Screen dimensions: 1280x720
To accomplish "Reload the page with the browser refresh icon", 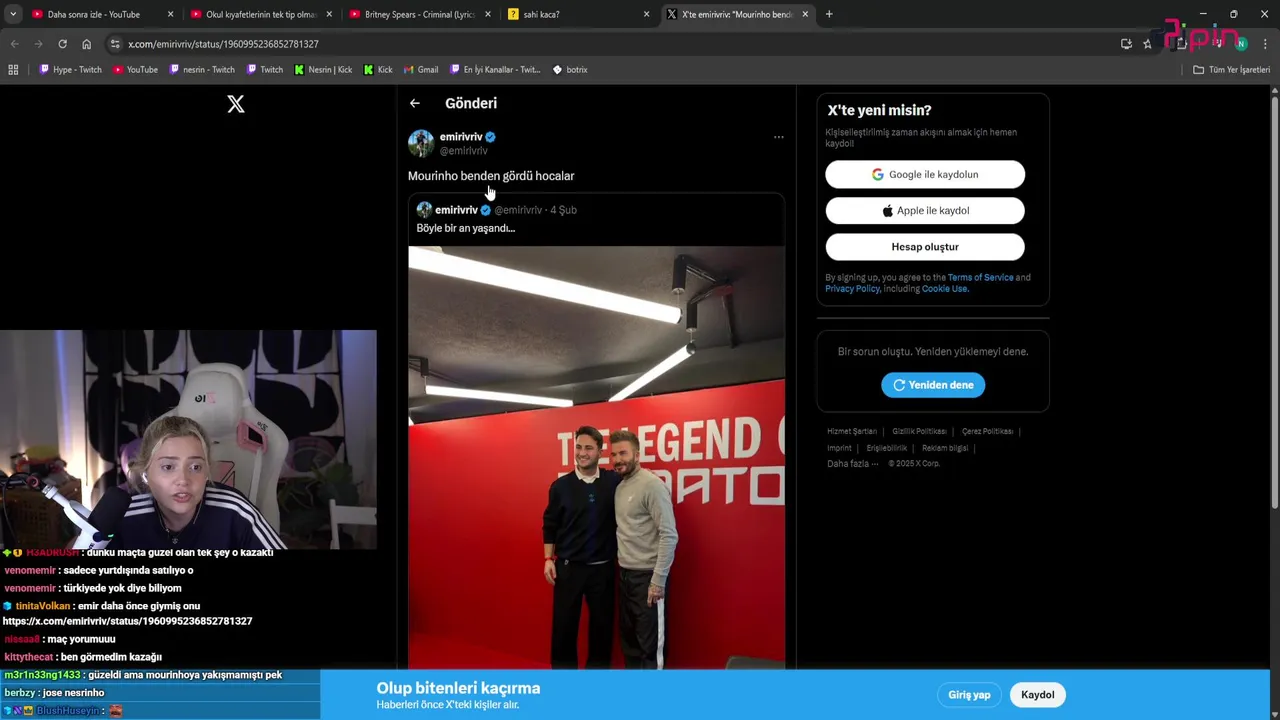I will click(x=62, y=44).
